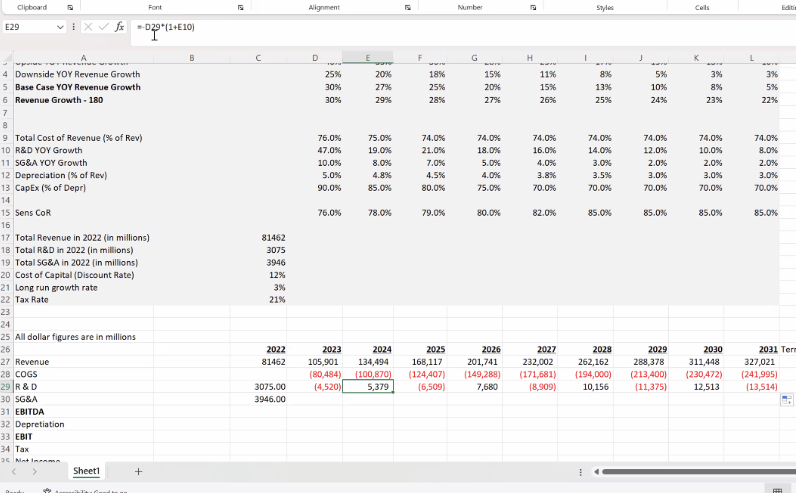
Task: Click the 5,379 R&D cell
Action: pos(368,387)
